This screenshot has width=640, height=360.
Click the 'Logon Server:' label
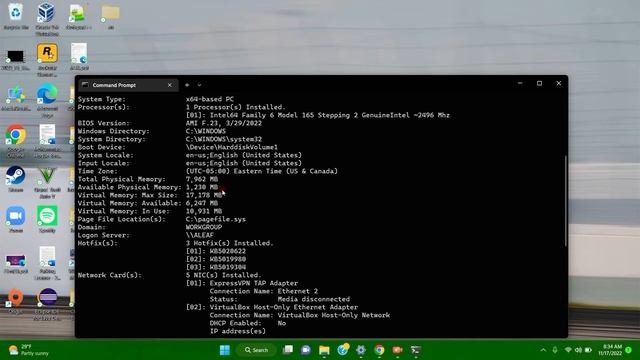[x=104, y=235]
